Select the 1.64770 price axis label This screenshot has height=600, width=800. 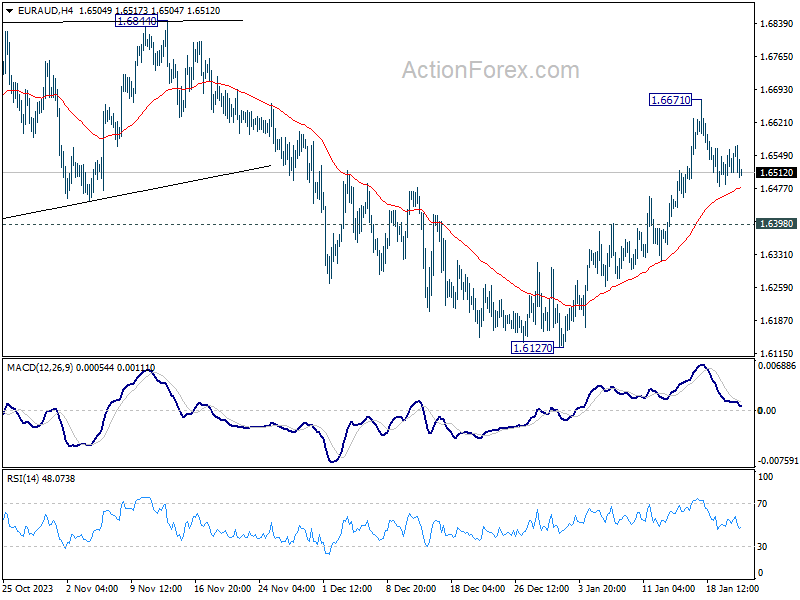(777, 189)
